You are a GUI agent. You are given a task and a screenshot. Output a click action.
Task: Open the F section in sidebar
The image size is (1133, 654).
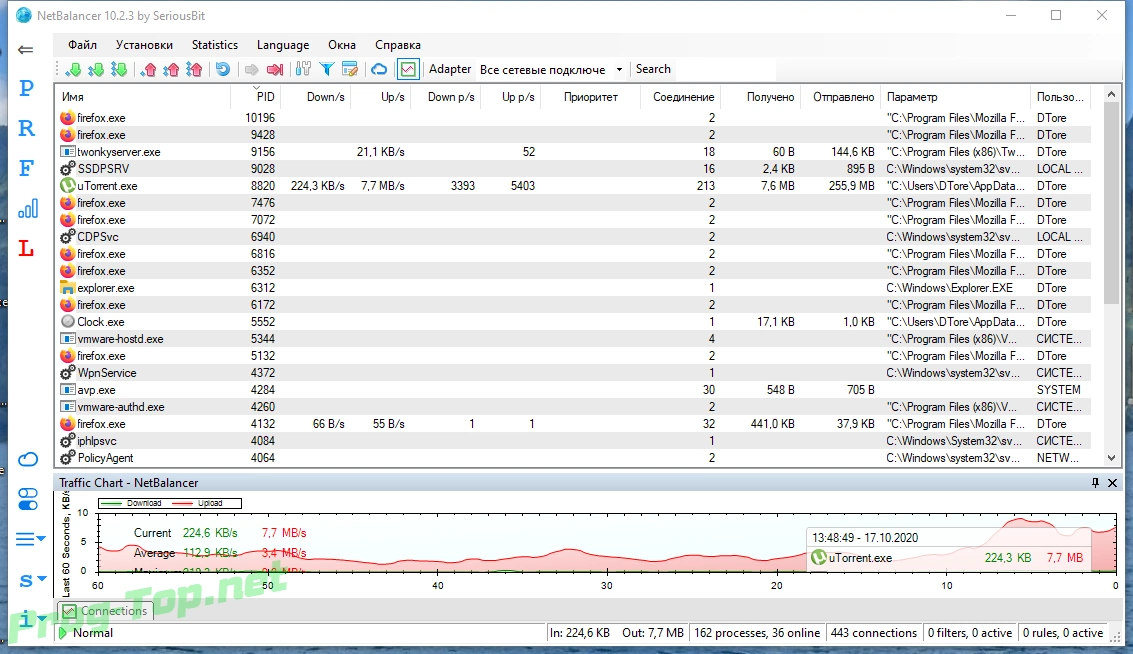coord(26,168)
